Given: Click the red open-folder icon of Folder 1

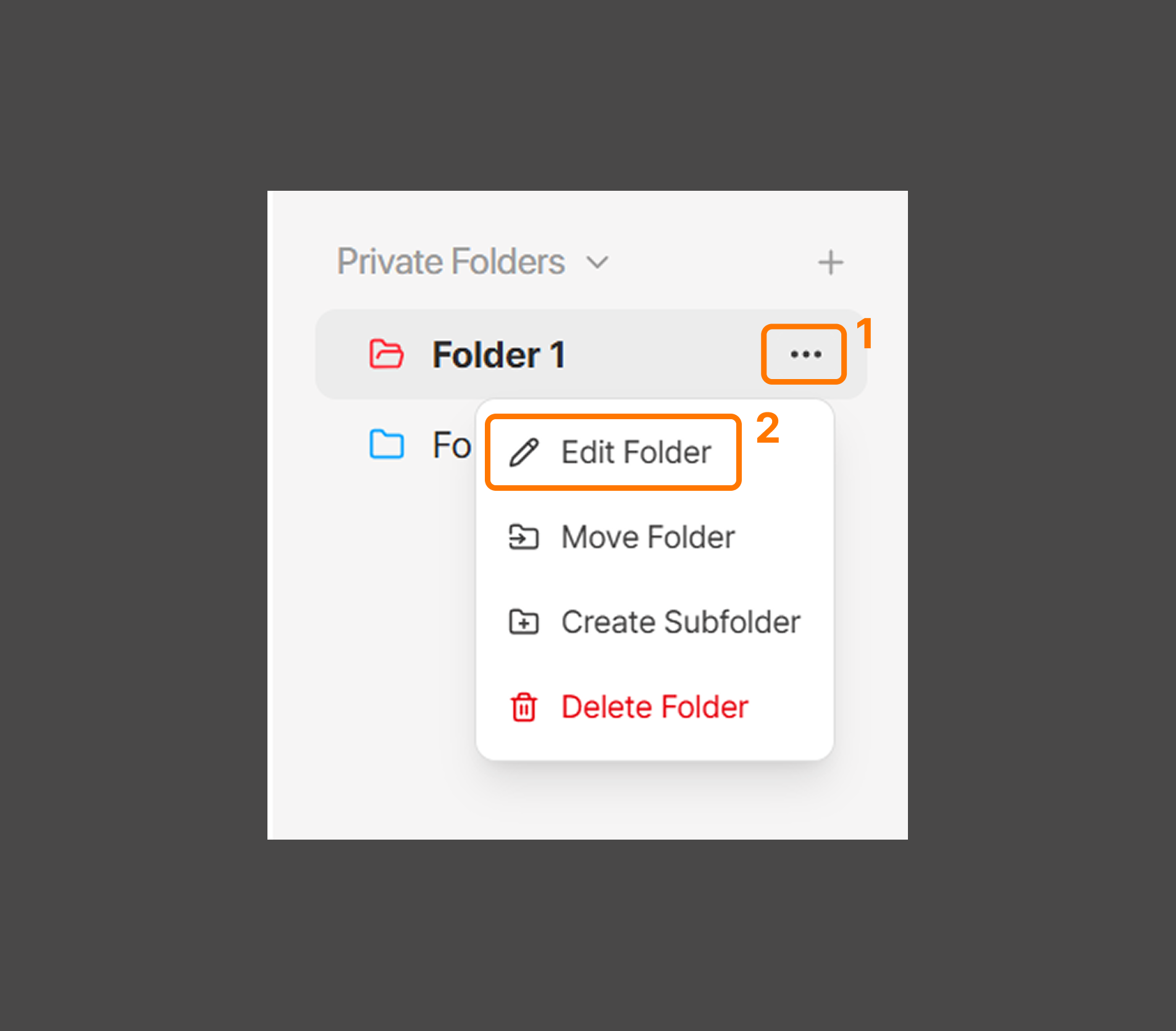Looking at the screenshot, I should pos(386,354).
